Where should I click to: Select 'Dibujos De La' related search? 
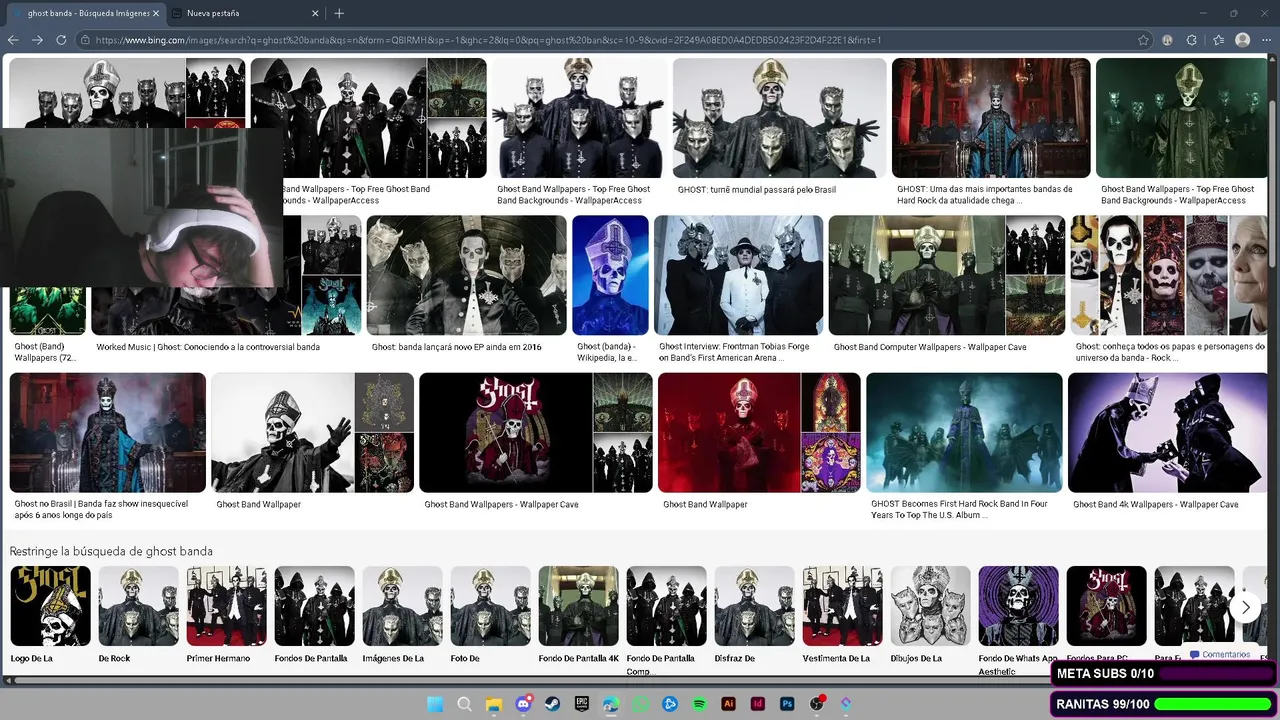point(930,614)
